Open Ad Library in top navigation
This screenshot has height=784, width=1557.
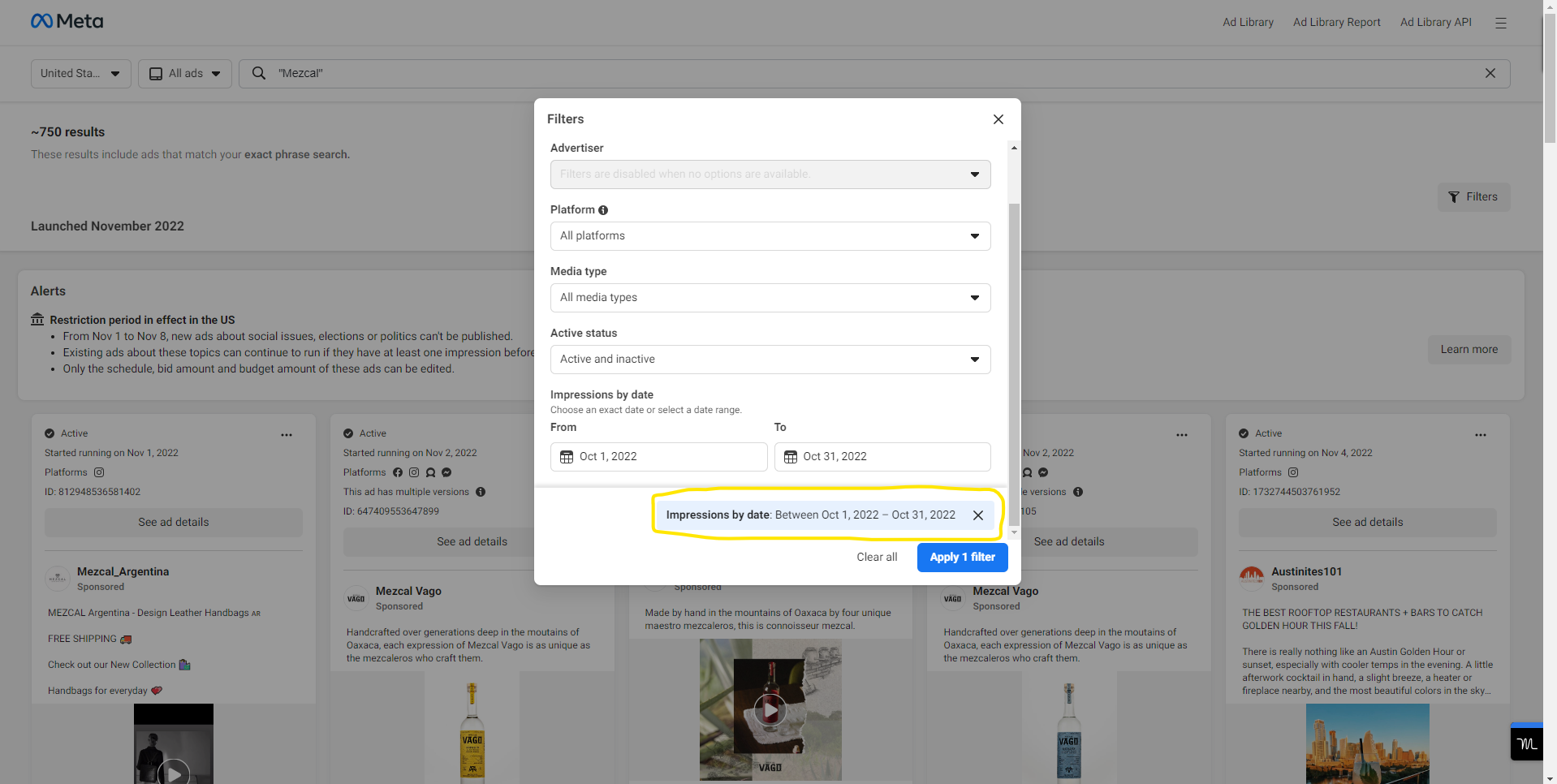pyautogui.click(x=1248, y=23)
